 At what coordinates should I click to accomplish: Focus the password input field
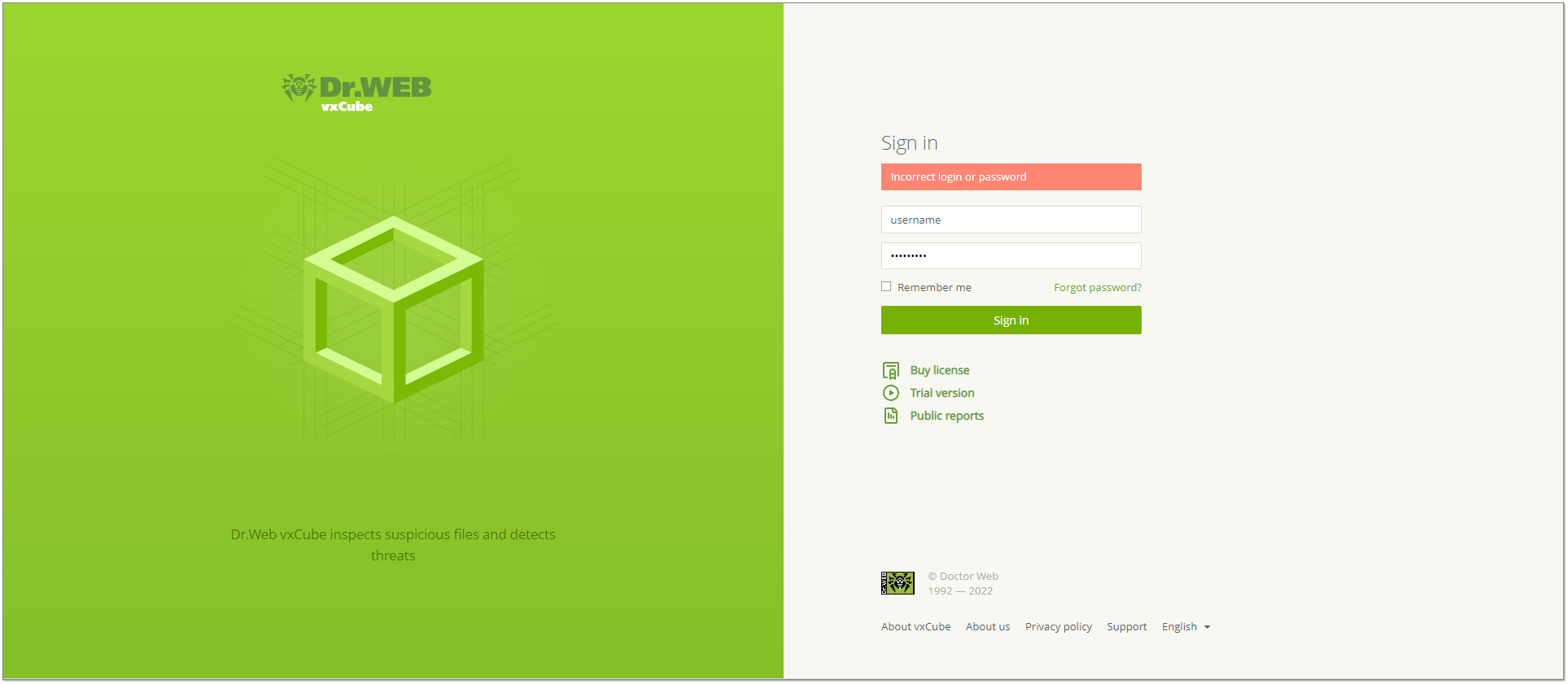pos(1011,255)
